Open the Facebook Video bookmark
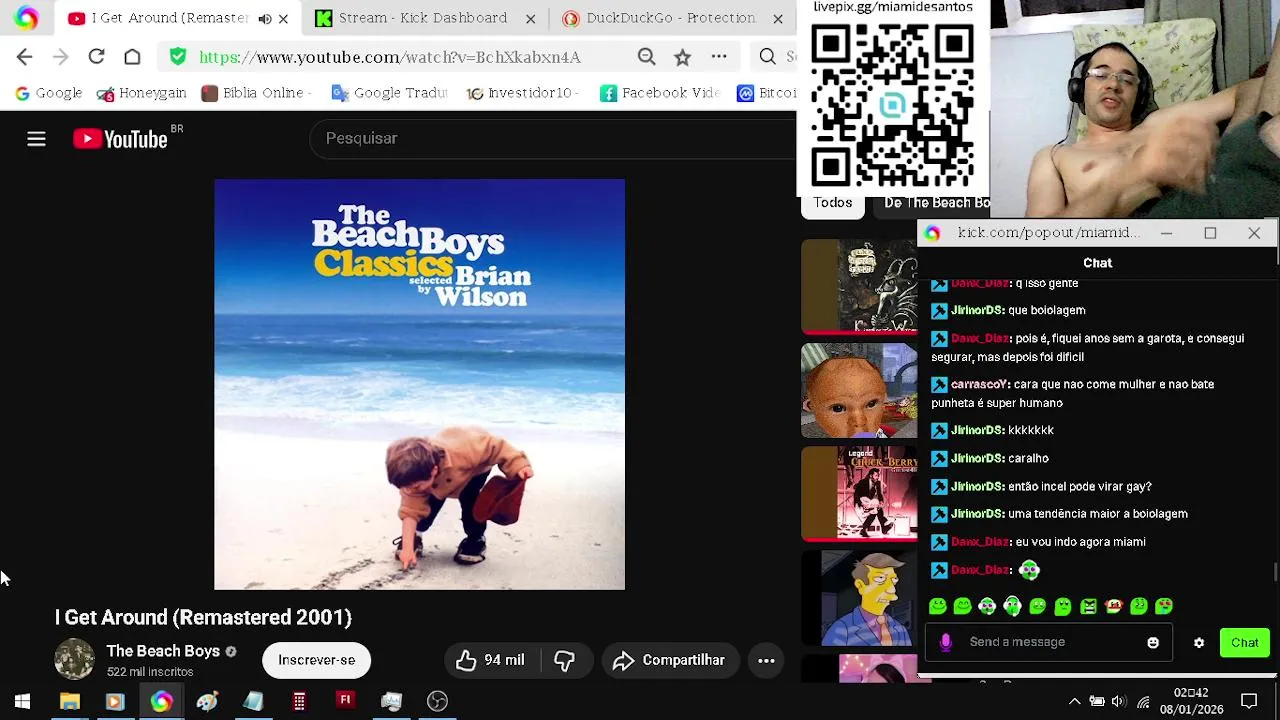 pyautogui.click(x=660, y=93)
